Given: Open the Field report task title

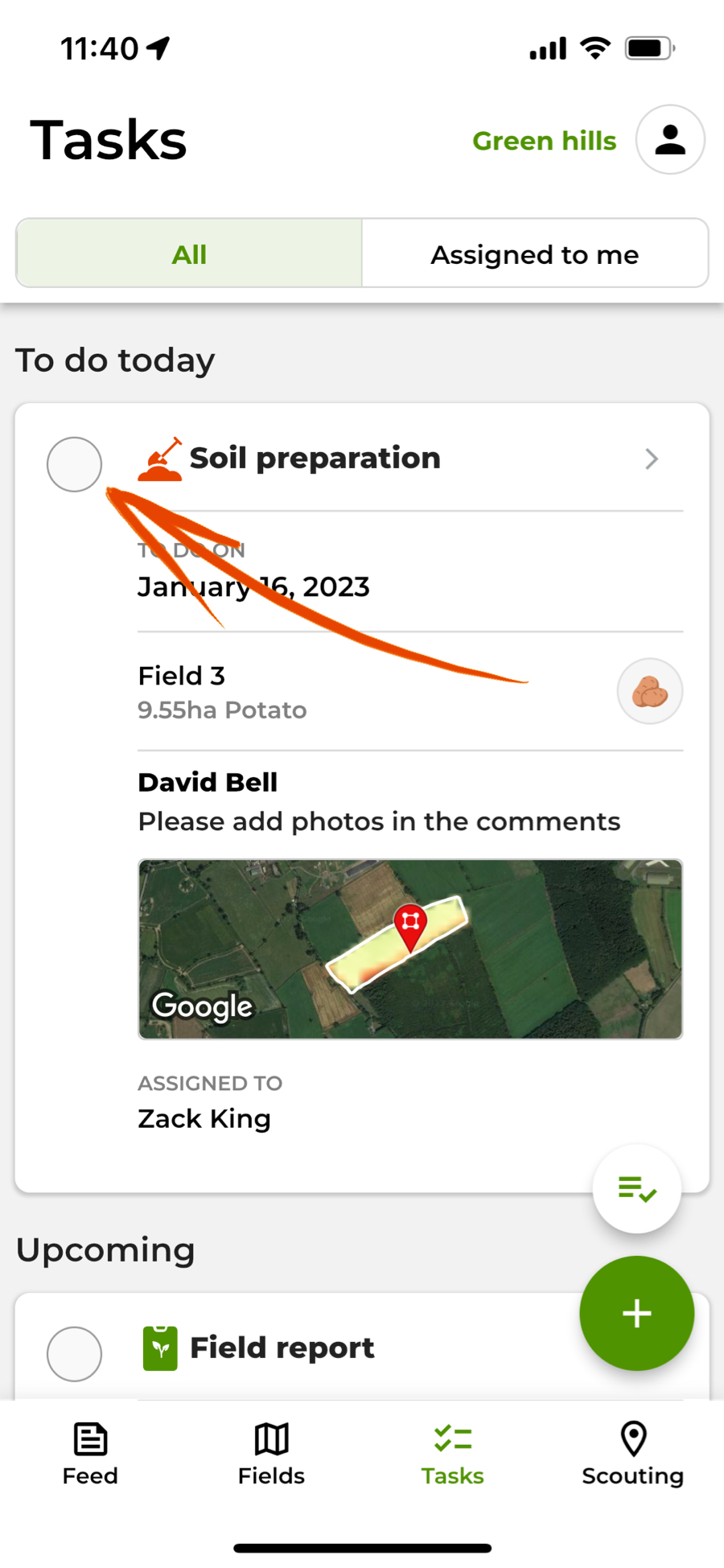Looking at the screenshot, I should [x=282, y=1348].
